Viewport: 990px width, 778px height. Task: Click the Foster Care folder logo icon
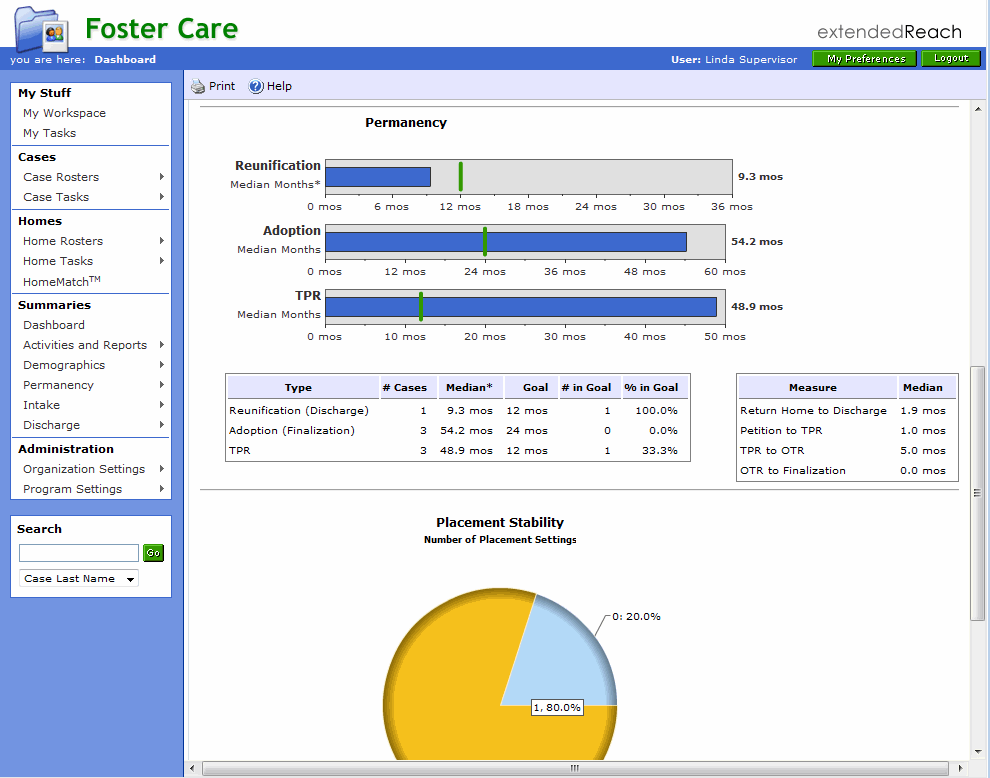click(42, 28)
